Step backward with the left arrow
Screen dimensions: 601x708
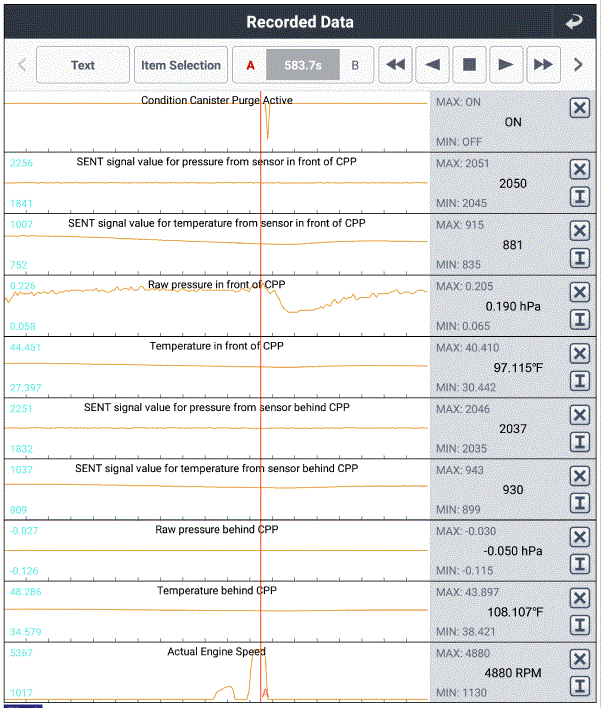[432, 65]
